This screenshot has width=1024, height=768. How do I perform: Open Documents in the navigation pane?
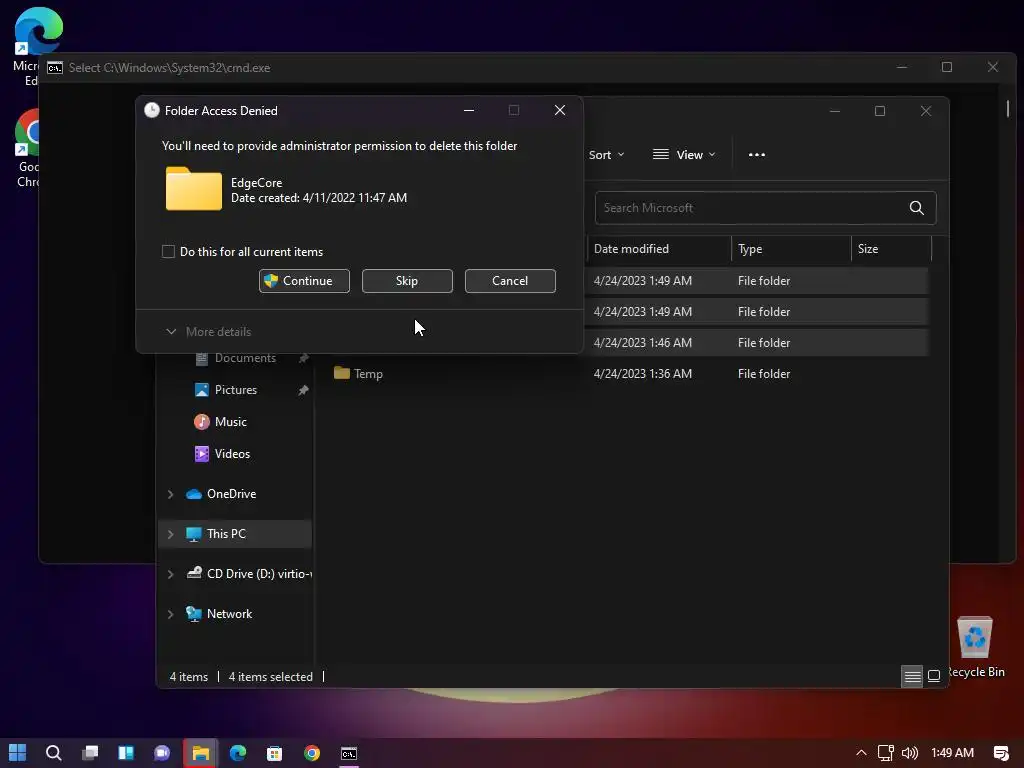(245, 358)
